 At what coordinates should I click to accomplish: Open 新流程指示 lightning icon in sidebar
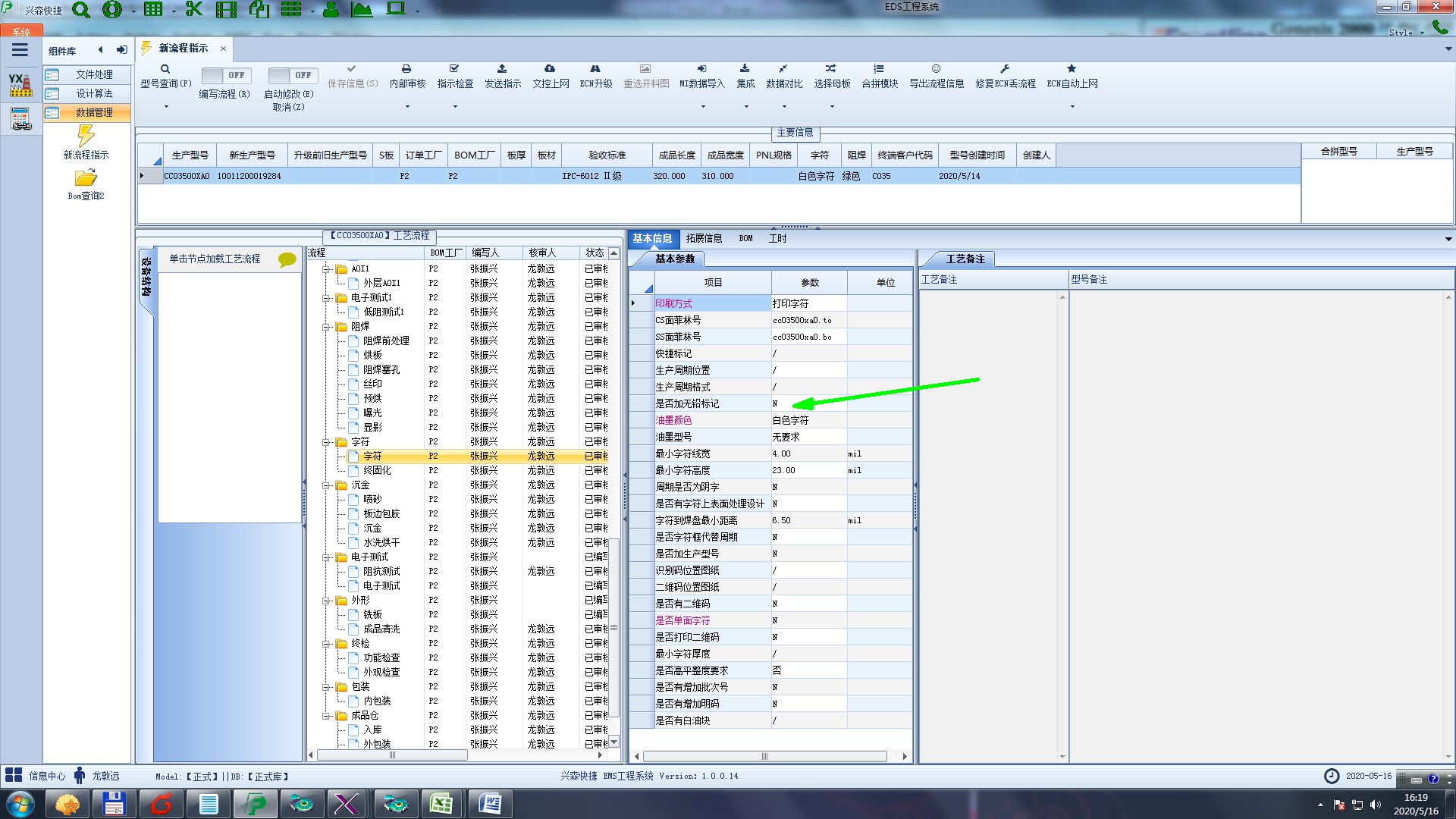pos(86,136)
